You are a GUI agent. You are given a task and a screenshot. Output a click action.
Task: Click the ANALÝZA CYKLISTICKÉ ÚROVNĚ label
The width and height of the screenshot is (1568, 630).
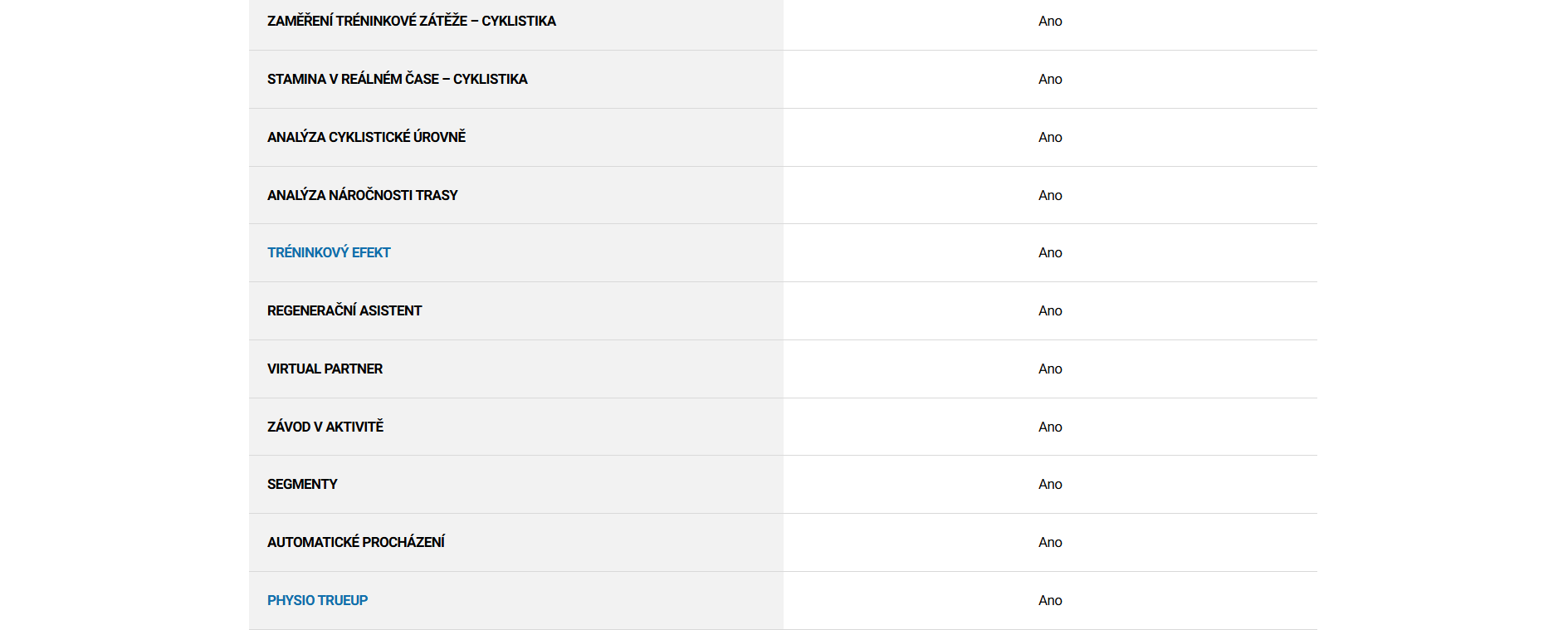pos(366,137)
